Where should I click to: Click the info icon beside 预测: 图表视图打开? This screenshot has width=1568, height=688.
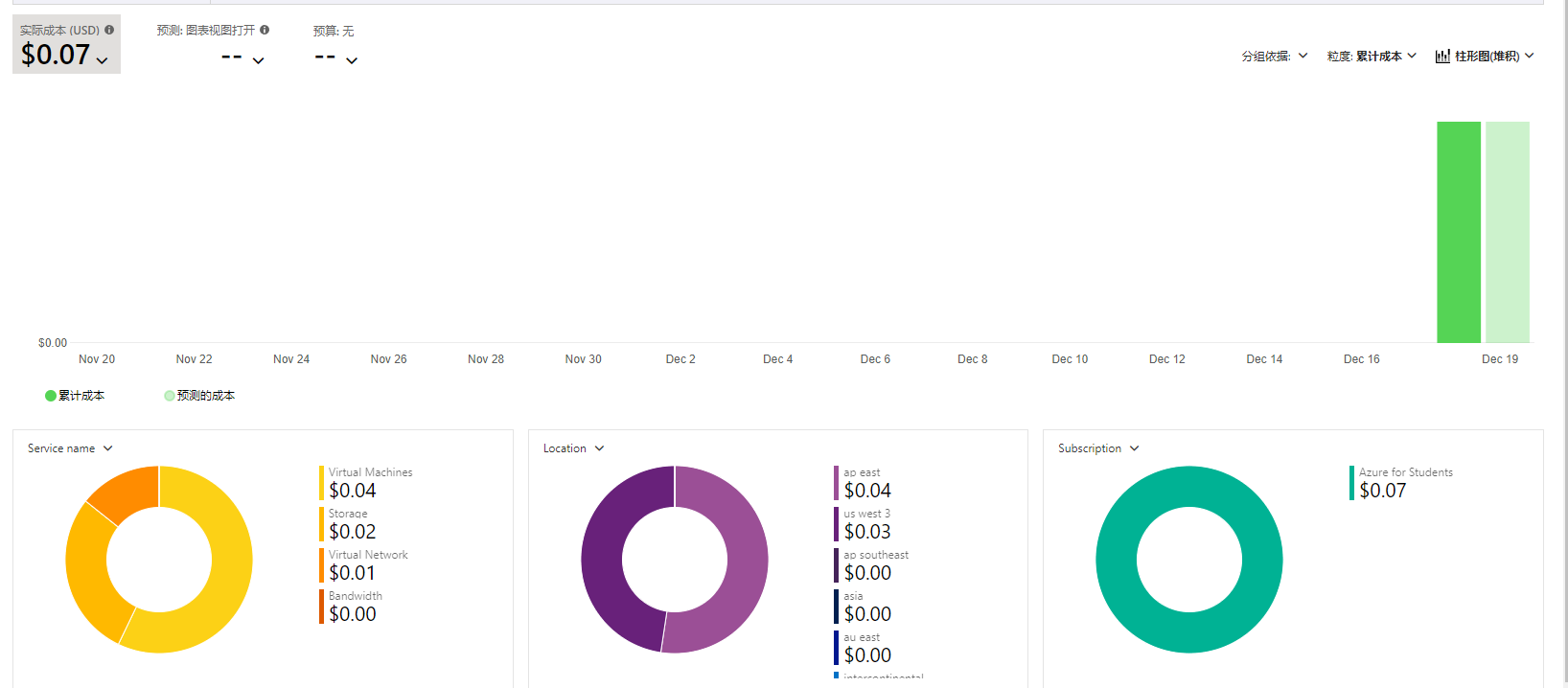(x=265, y=30)
